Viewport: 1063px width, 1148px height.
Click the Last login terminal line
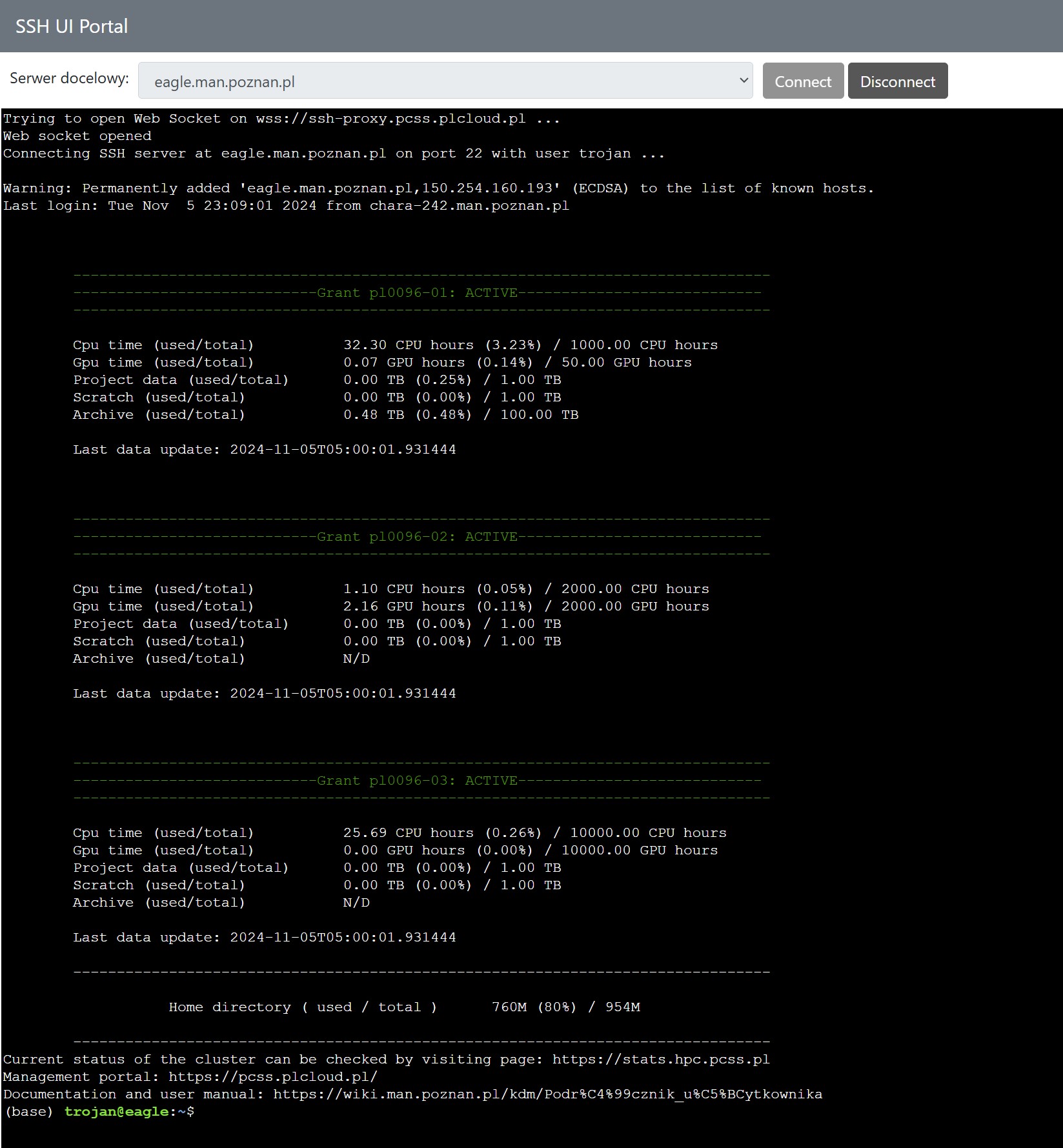click(286, 206)
